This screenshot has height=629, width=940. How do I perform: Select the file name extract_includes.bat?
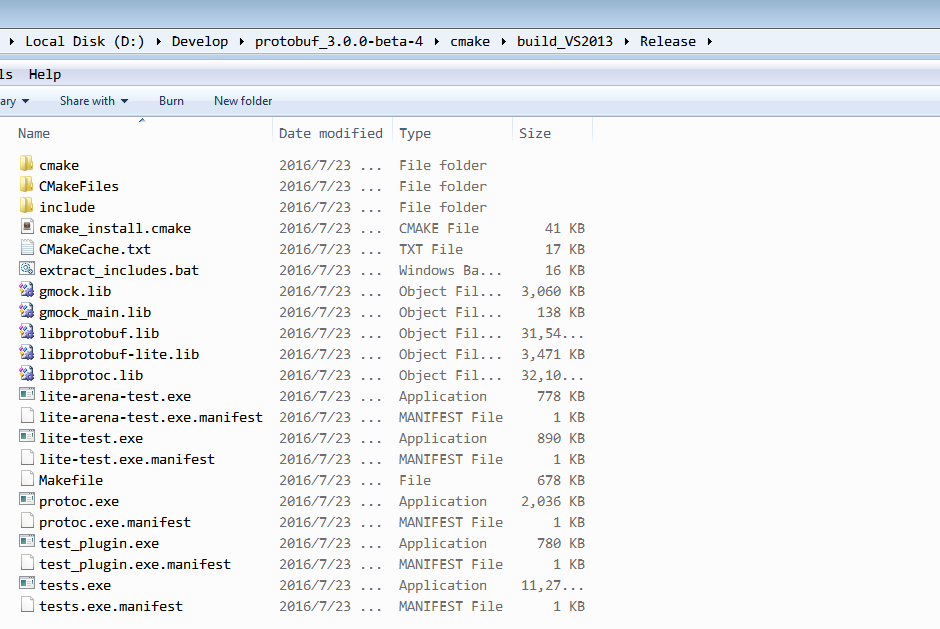119,270
